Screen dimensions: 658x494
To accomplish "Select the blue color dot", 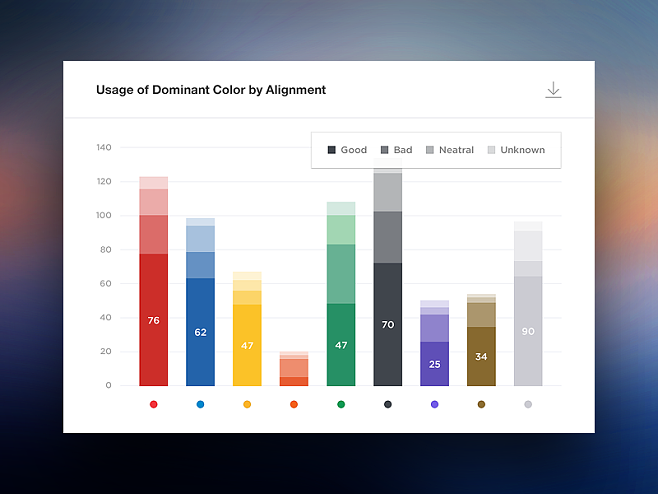I will pos(200,404).
